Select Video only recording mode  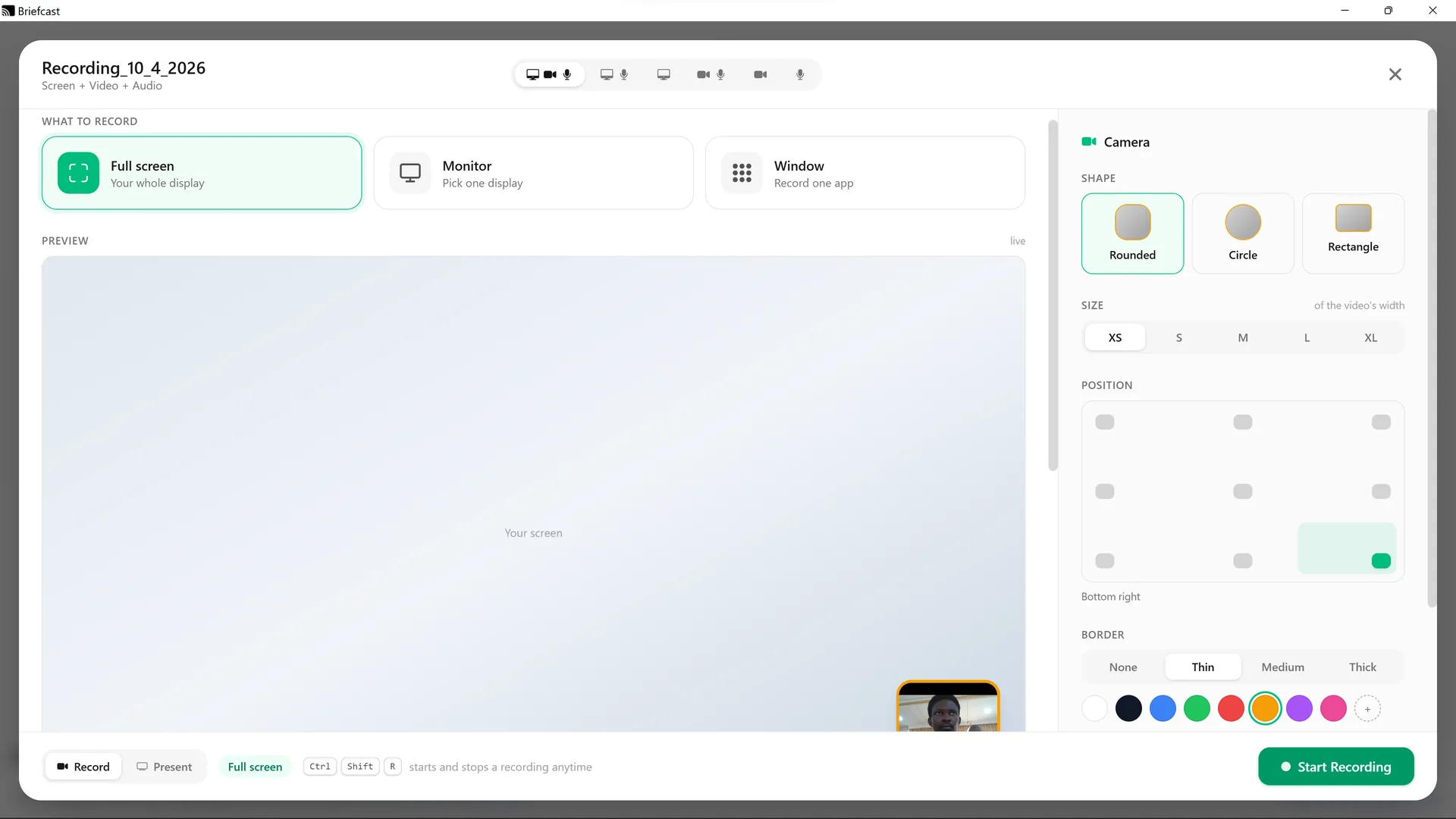tap(761, 74)
